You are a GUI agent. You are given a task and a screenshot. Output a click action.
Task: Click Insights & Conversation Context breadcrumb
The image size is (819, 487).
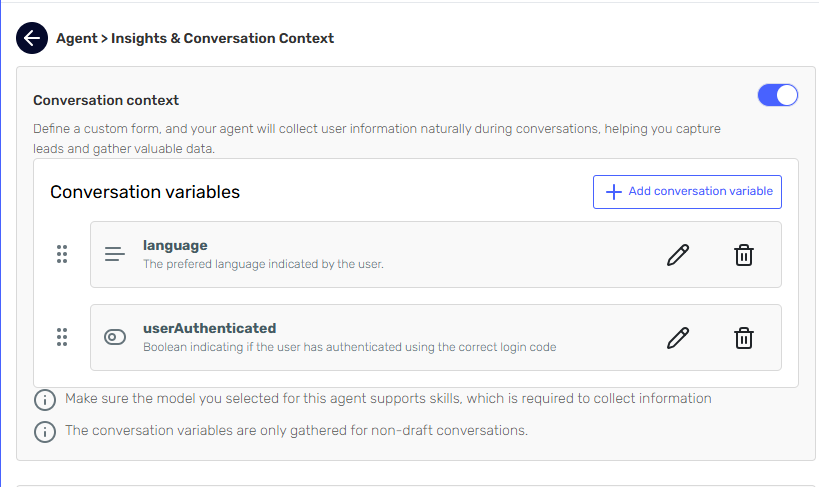tap(222, 38)
